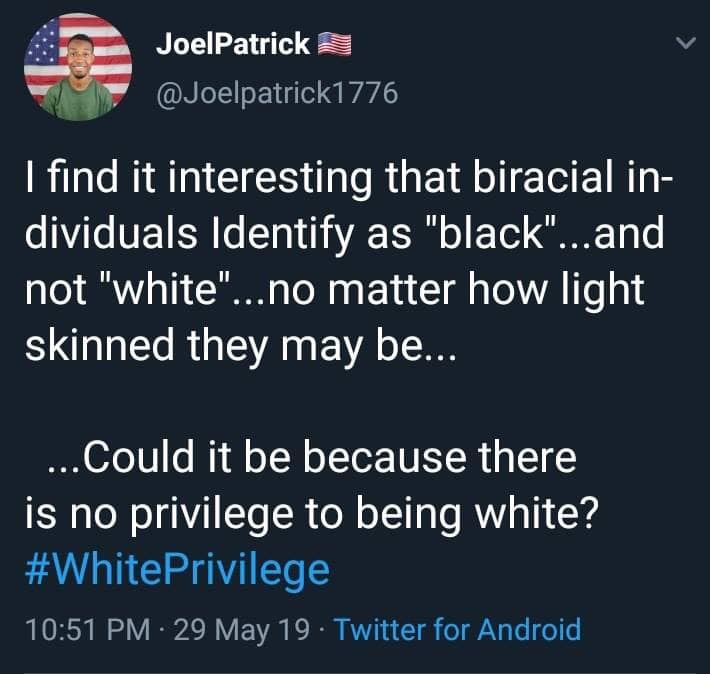
Task: Open the tweet options chevron menu
Action: point(686,43)
